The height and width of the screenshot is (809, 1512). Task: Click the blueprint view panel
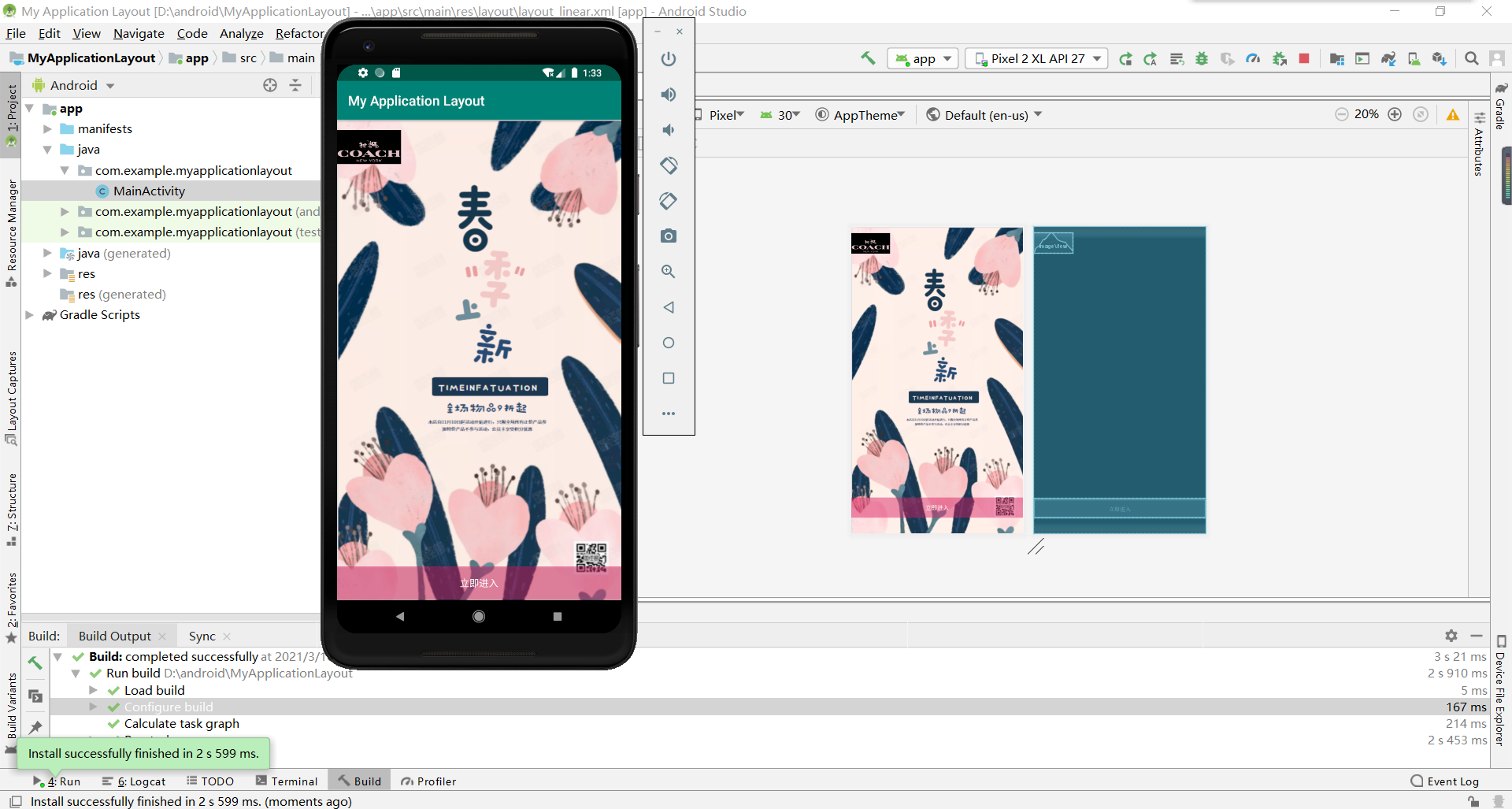(x=1119, y=380)
